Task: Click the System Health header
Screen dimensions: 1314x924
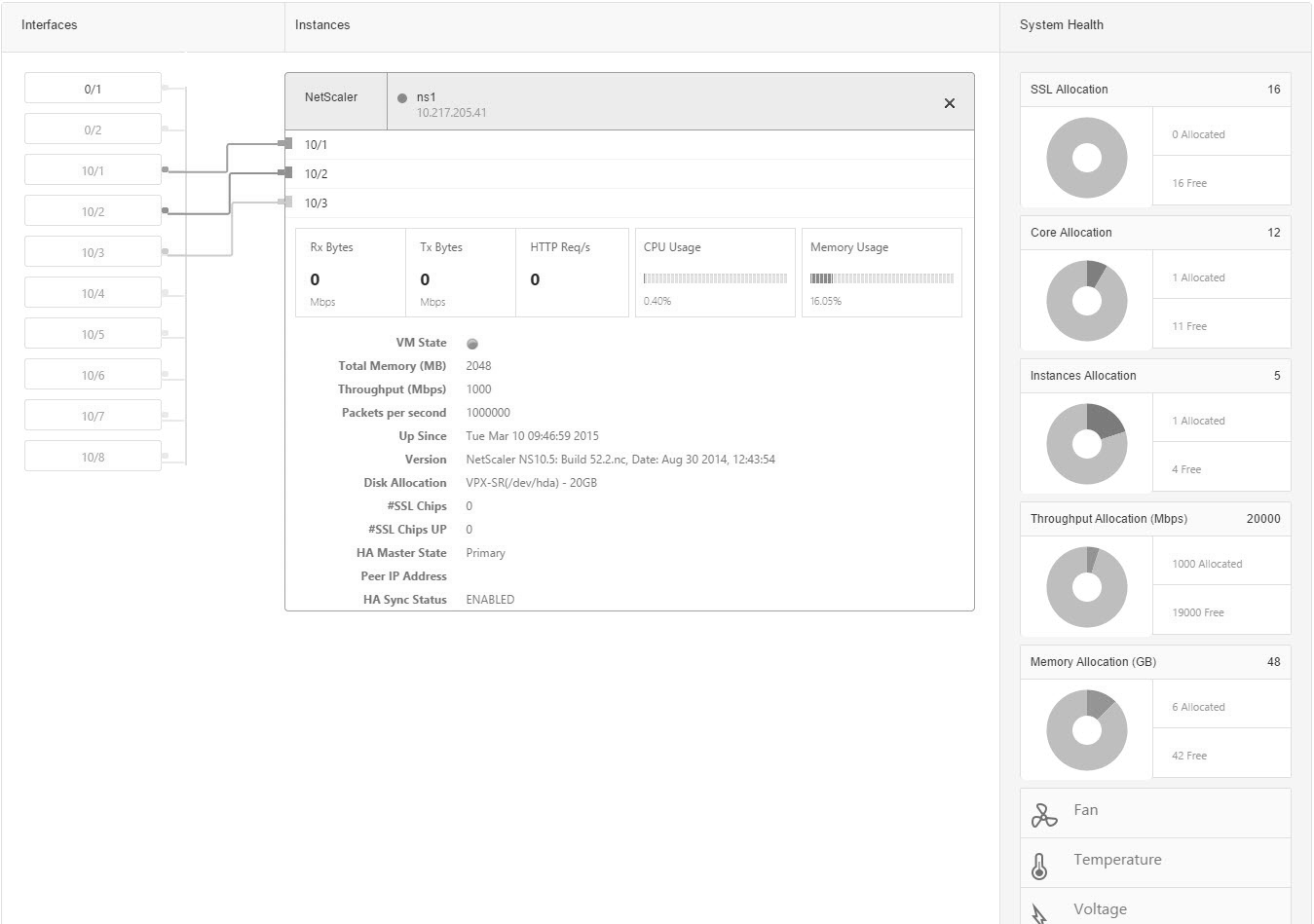Action: coord(1062,25)
